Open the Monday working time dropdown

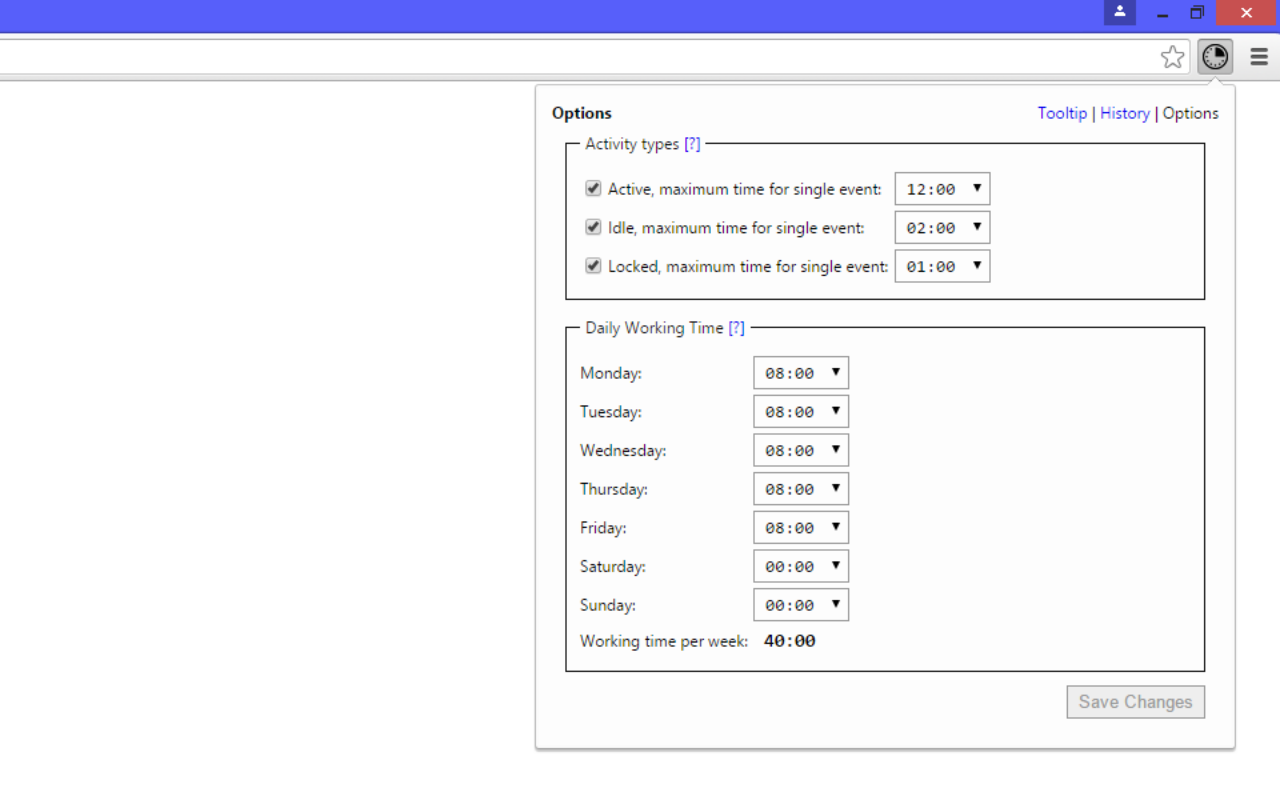[x=801, y=373]
